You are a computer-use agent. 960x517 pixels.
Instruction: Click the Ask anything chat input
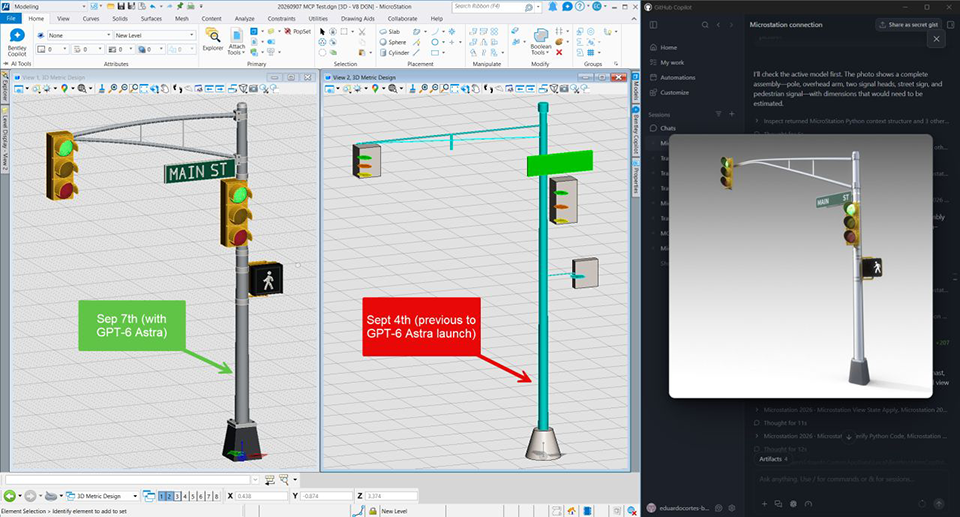click(x=851, y=479)
